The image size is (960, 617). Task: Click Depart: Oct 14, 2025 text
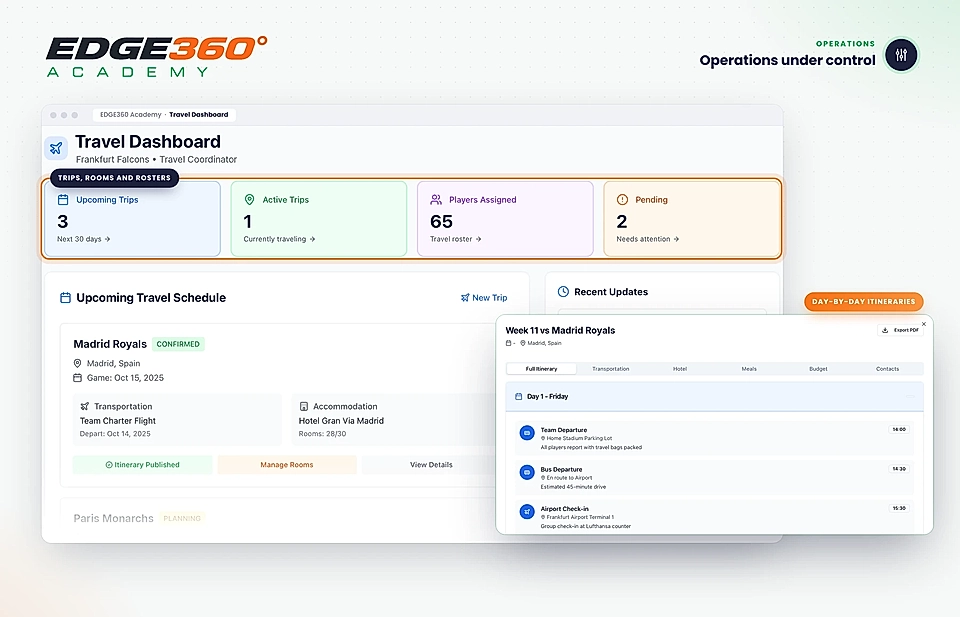point(115,433)
